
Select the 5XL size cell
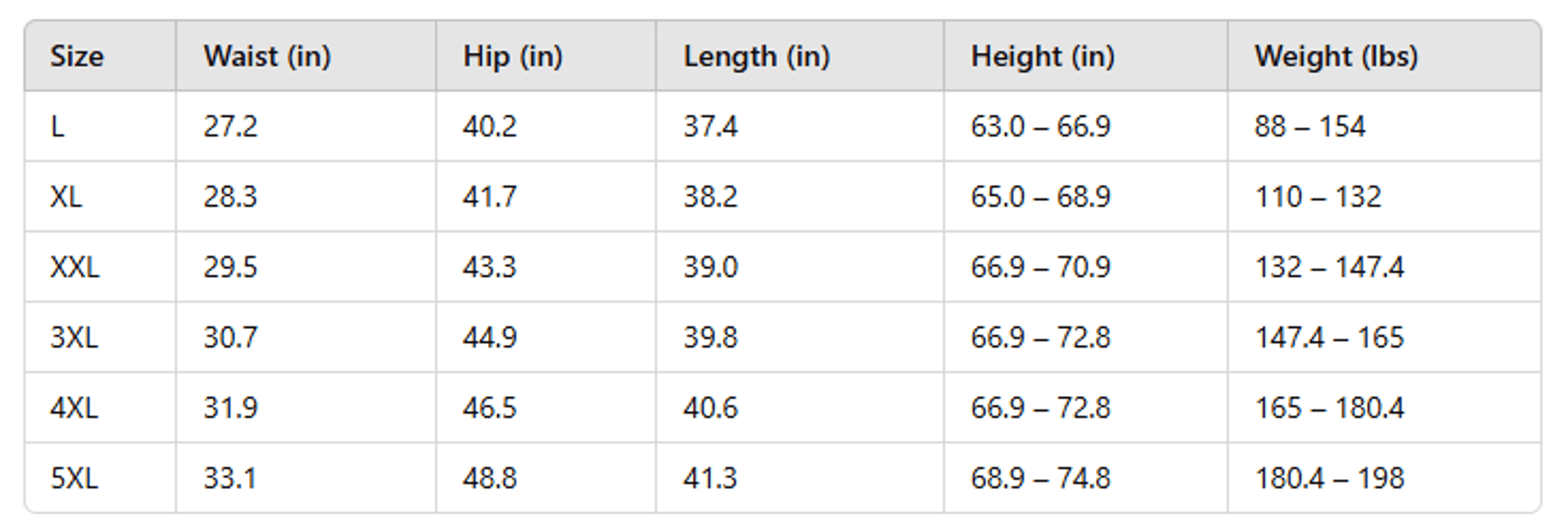point(100,478)
